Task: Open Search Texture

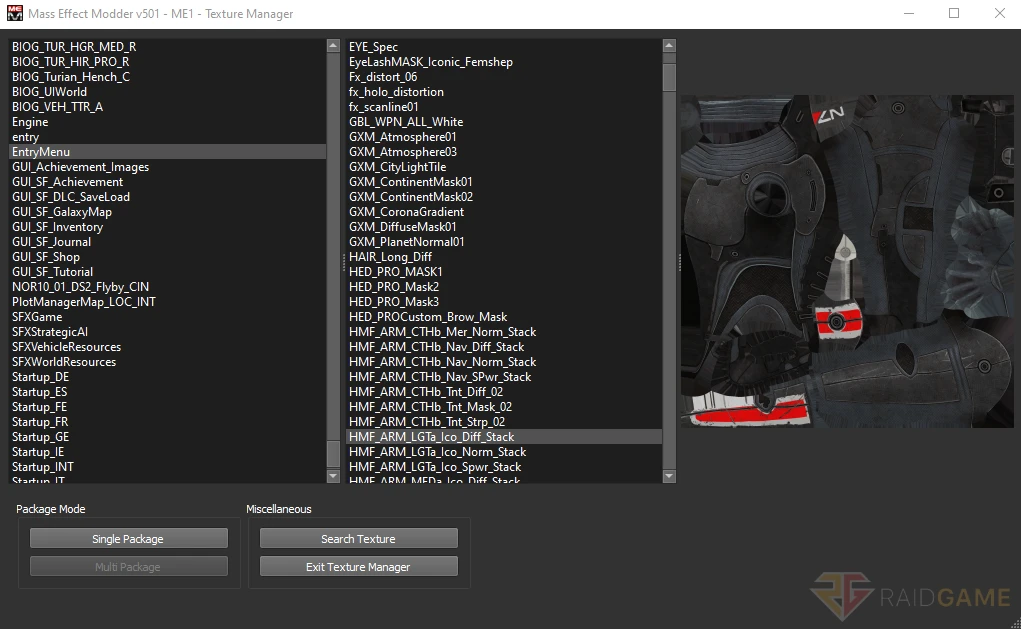Action: point(358,538)
